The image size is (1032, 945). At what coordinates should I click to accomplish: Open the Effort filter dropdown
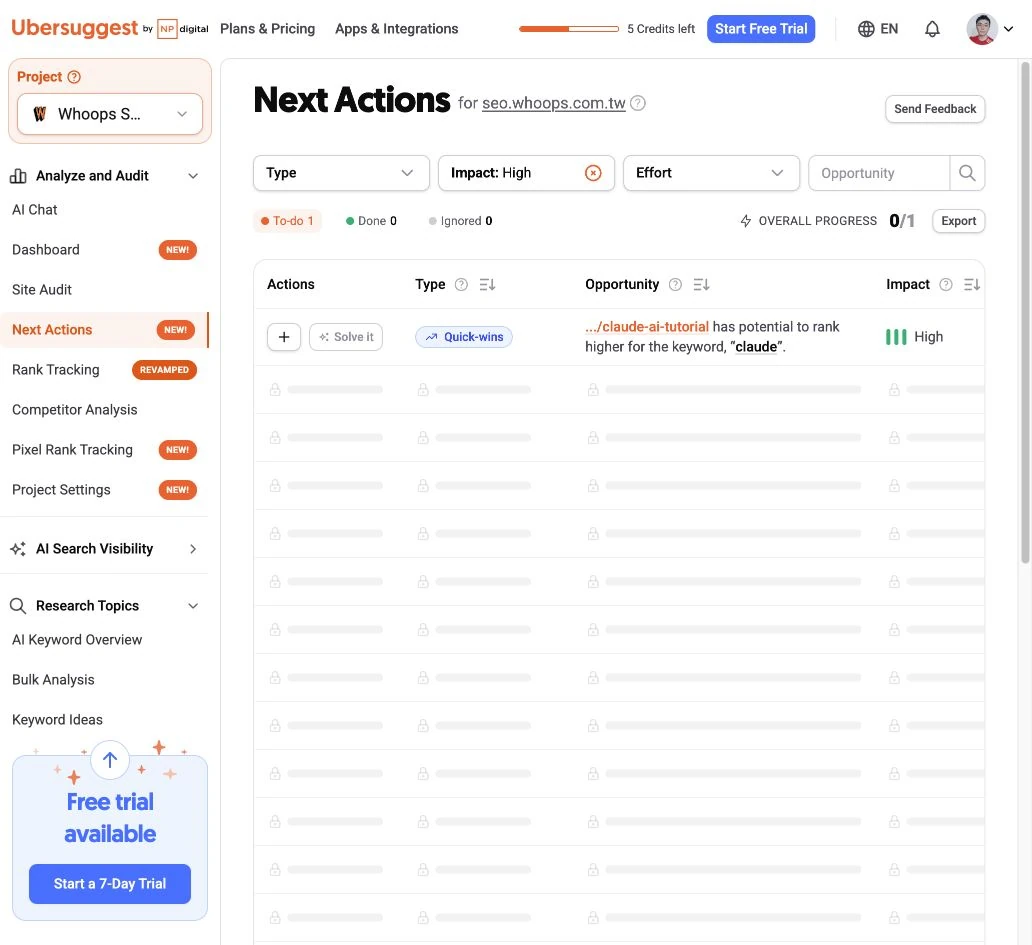711,173
